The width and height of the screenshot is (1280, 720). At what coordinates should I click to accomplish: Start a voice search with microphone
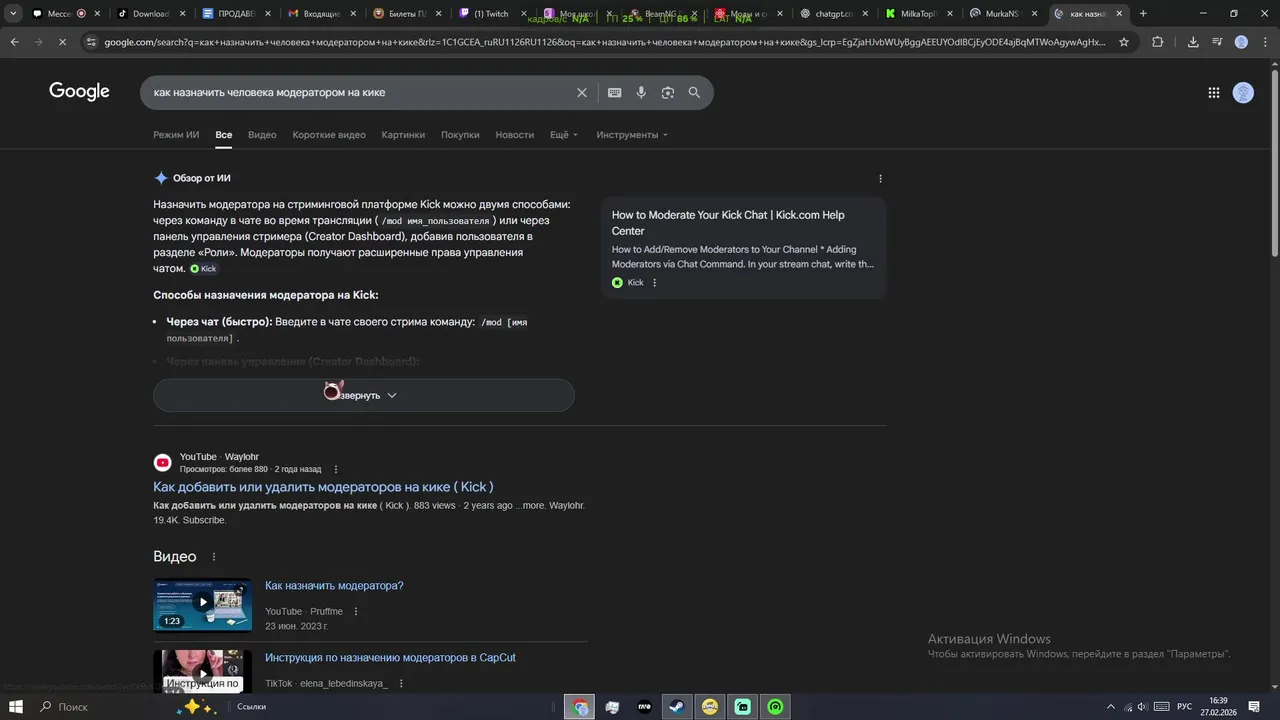(641, 92)
